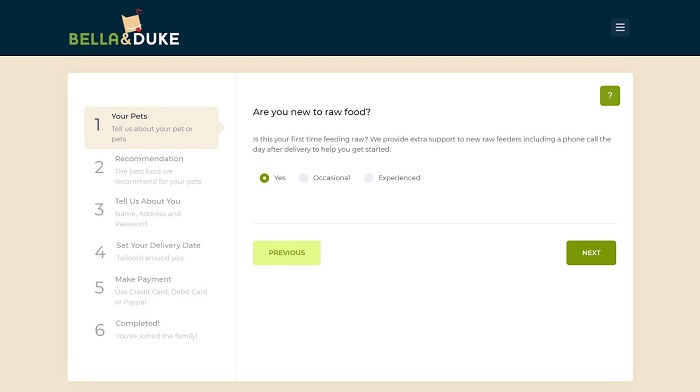Click the green question mark help icon
Screen dimensions: 700x392
[x=609, y=96]
